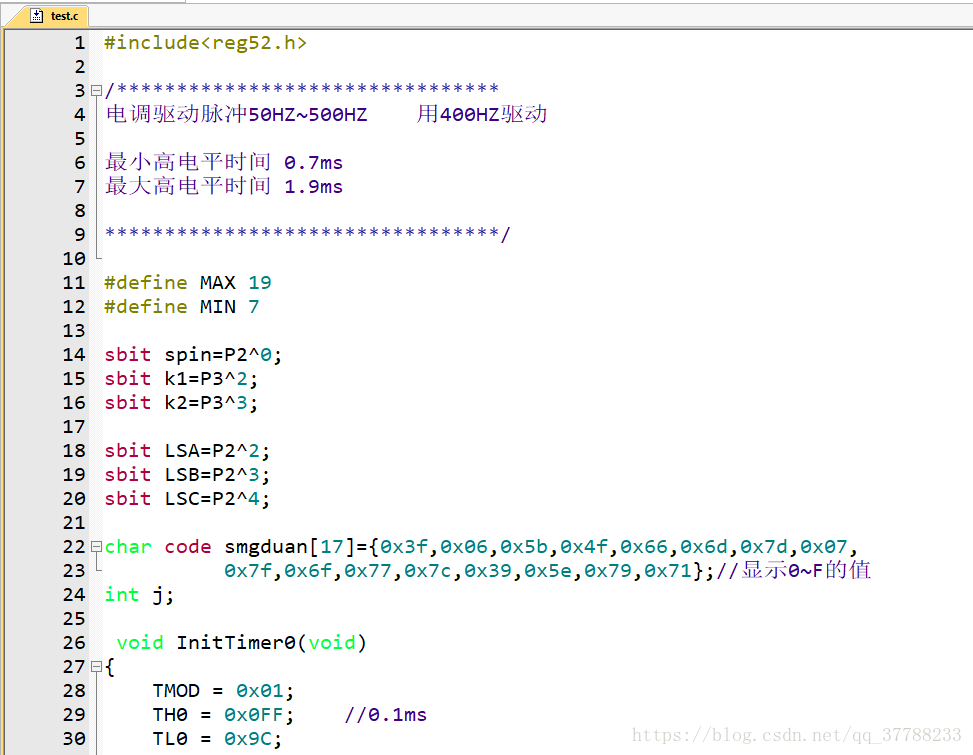
Task: Click the InitTimer0 function name
Action: (x=236, y=643)
